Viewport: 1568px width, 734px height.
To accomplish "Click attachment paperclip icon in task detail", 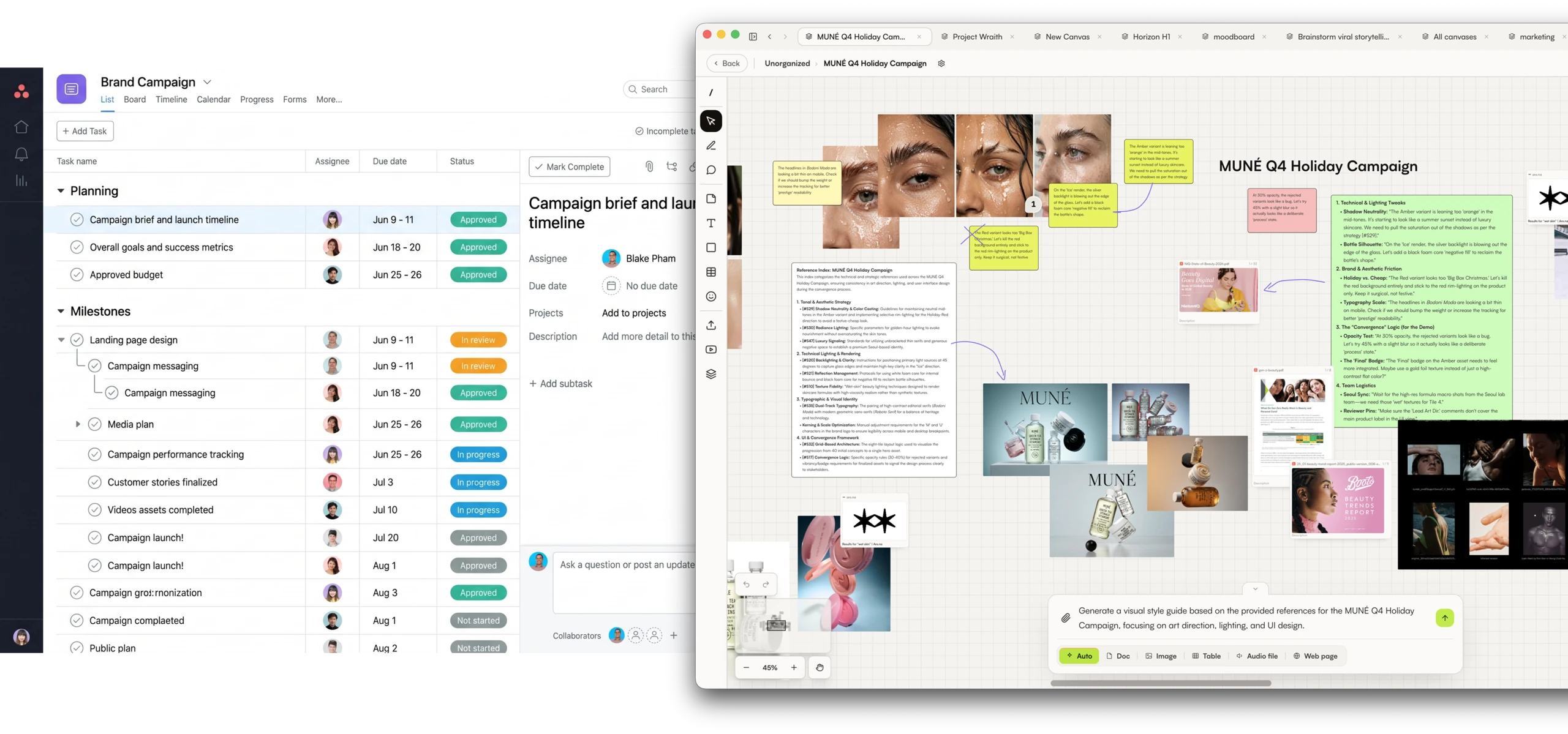I will (649, 167).
